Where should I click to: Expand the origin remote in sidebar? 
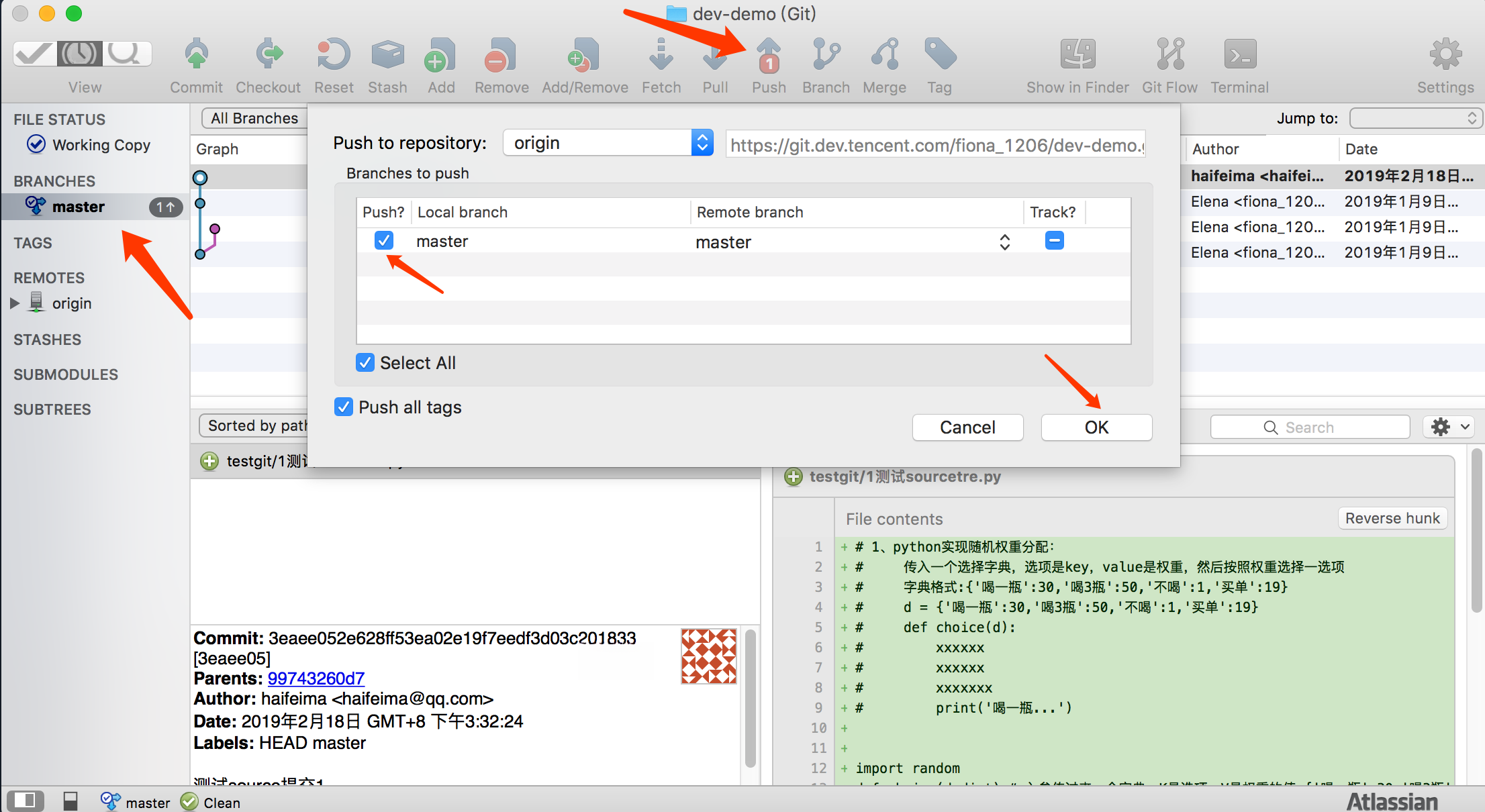click(x=15, y=303)
